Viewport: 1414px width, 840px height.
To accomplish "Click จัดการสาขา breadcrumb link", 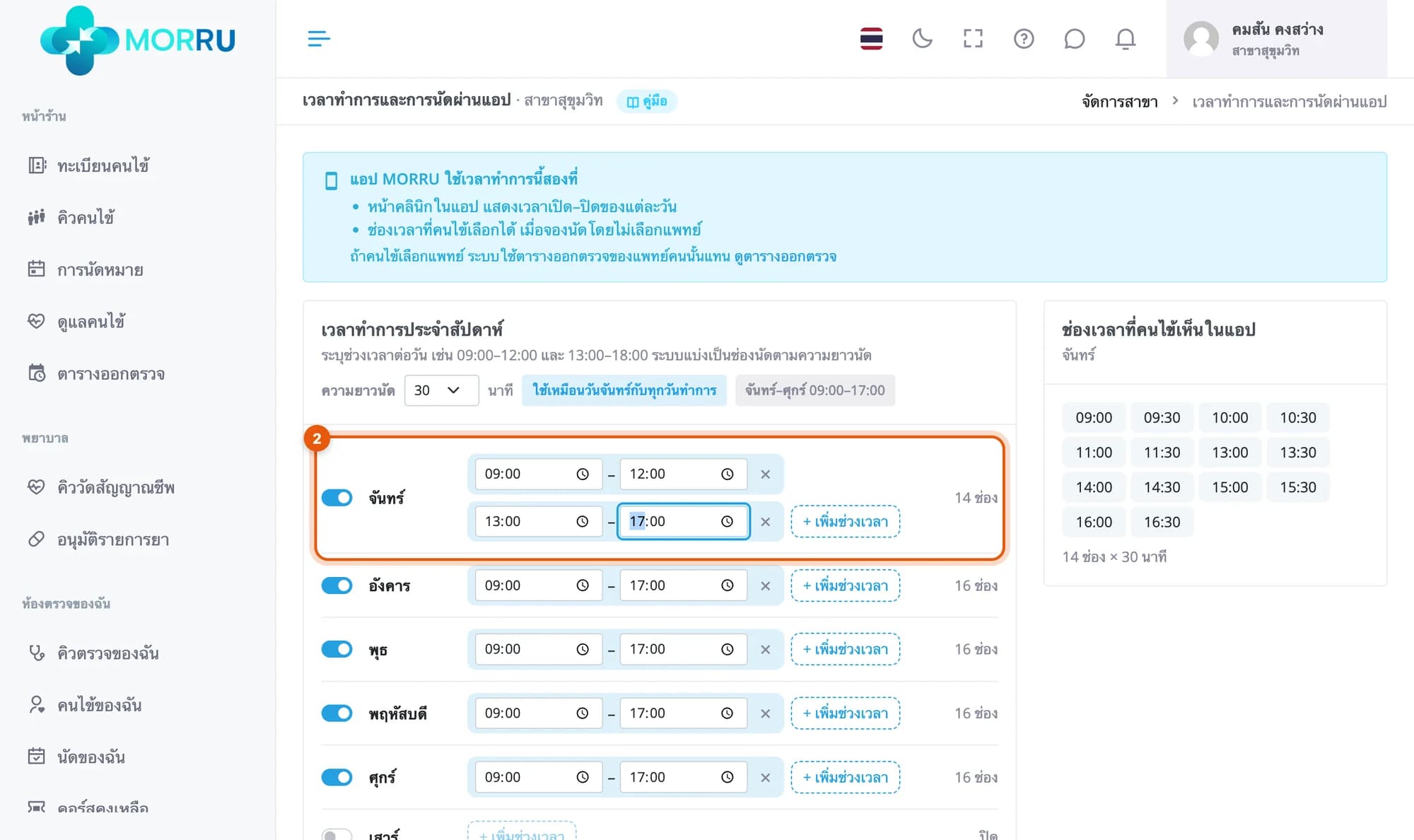I will [x=1120, y=102].
